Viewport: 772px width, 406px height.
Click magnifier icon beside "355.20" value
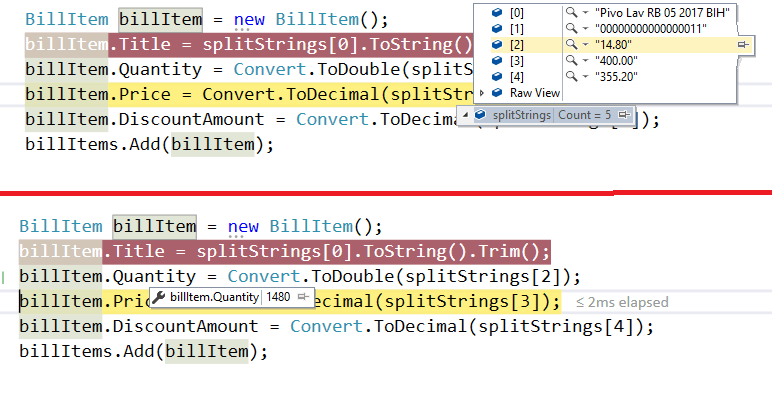point(570,77)
